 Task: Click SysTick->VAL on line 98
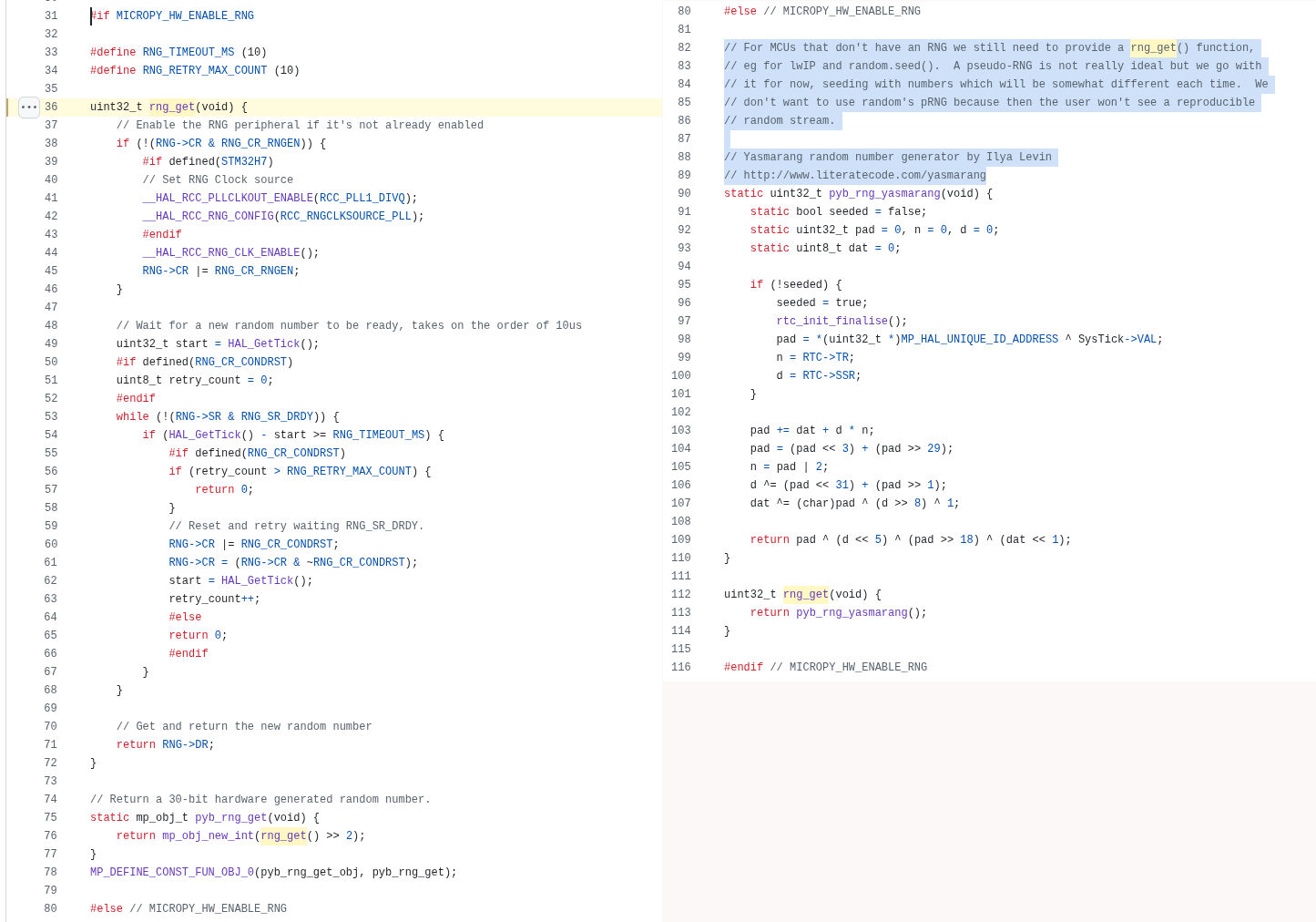point(1117,339)
